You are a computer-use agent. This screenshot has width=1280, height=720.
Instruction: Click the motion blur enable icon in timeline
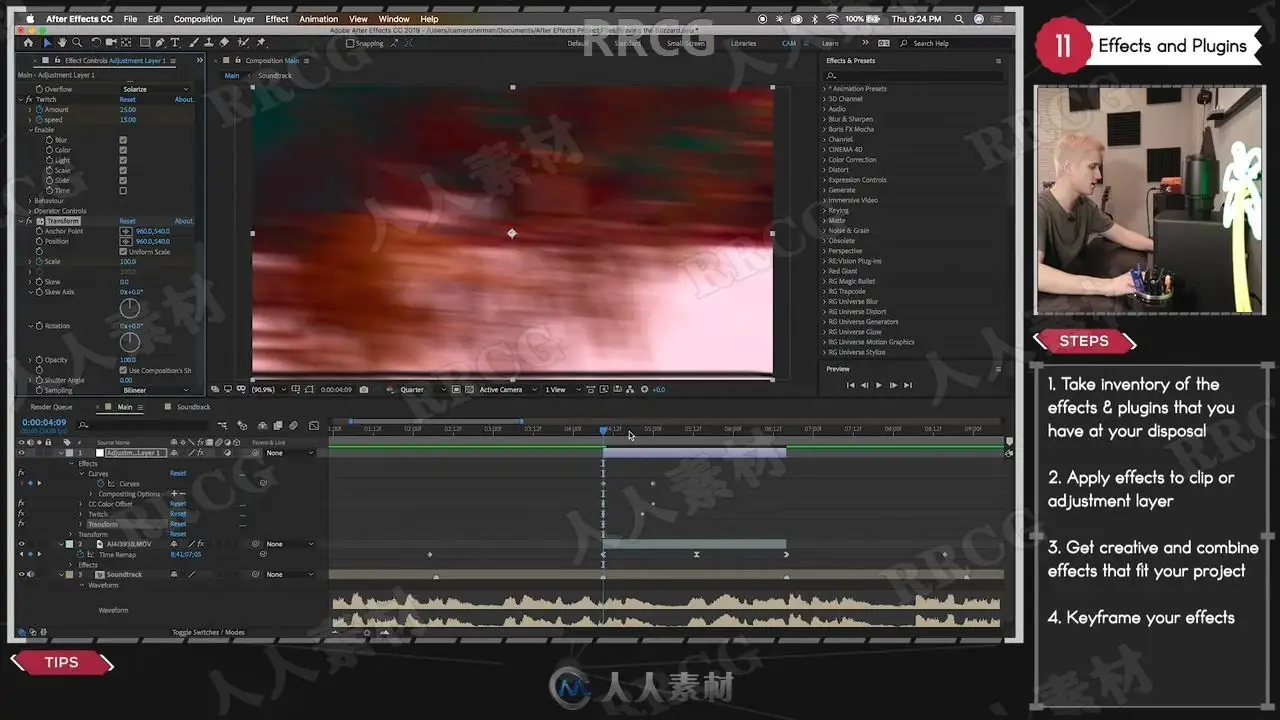tap(293, 425)
